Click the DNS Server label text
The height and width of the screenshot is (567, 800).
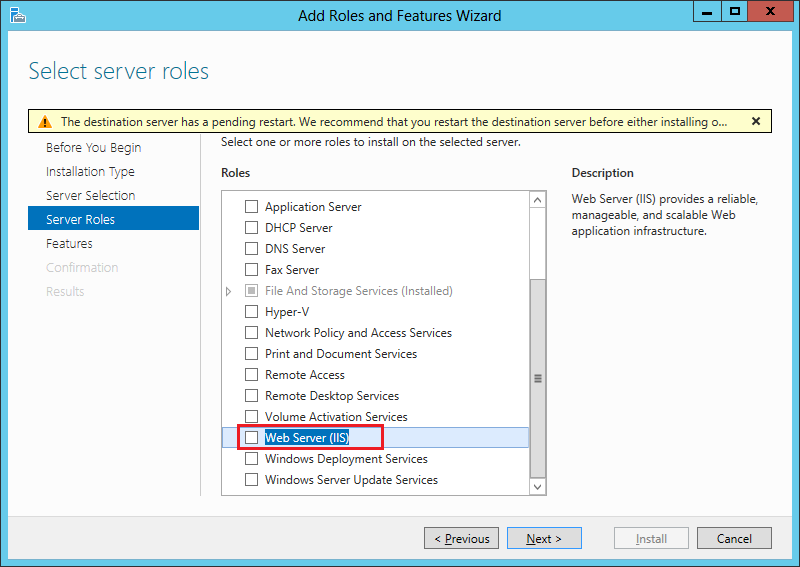tap(295, 249)
